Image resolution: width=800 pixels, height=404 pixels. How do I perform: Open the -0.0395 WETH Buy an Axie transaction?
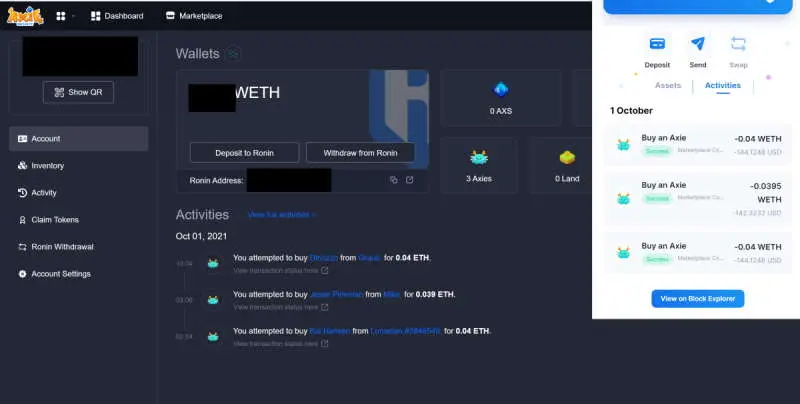pos(698,199)
